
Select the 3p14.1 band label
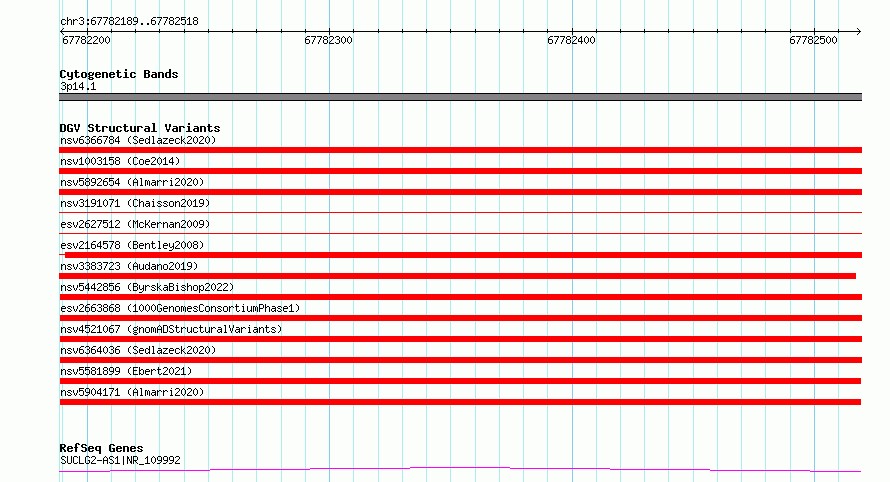click(78, 86)
